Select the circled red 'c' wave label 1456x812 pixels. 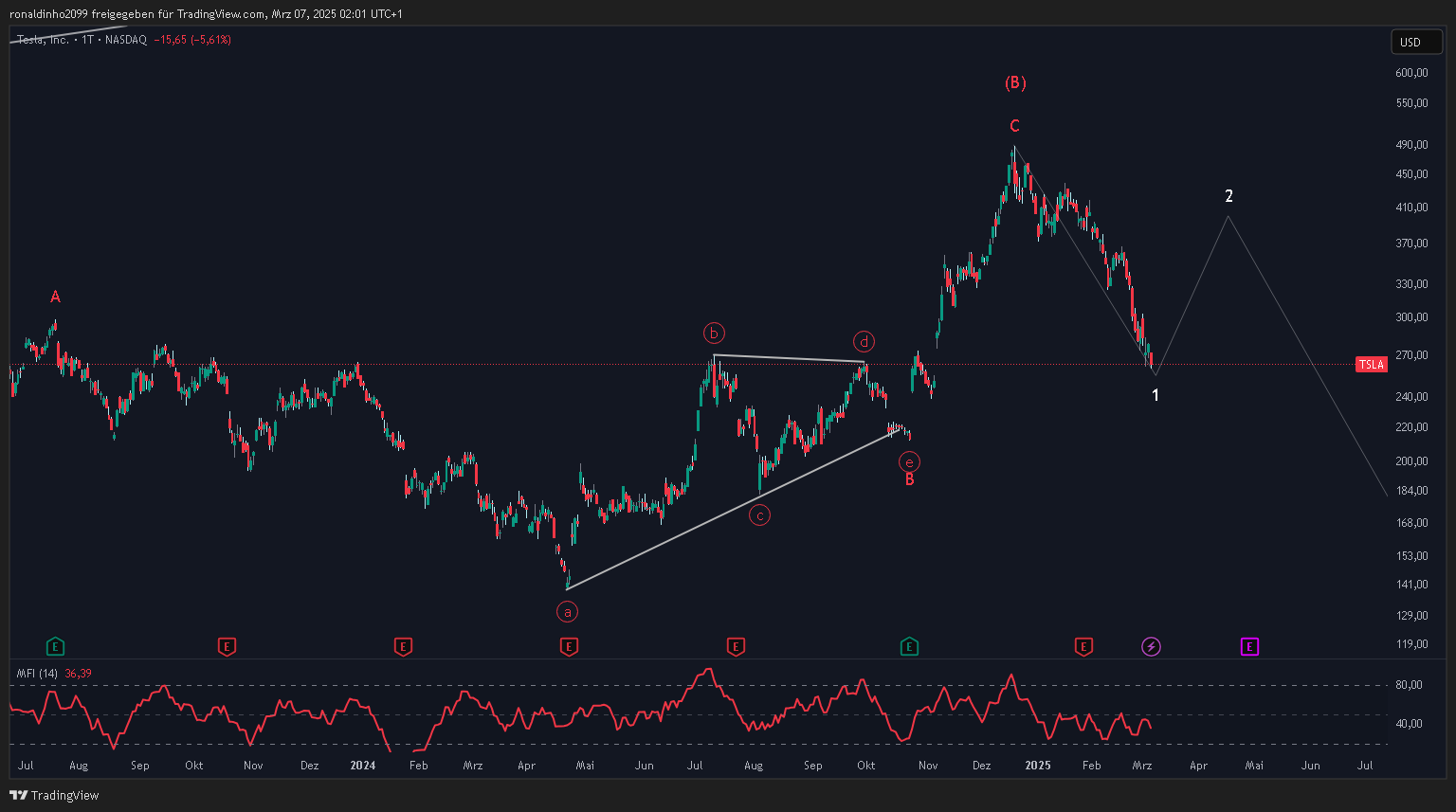pos(759,515)
